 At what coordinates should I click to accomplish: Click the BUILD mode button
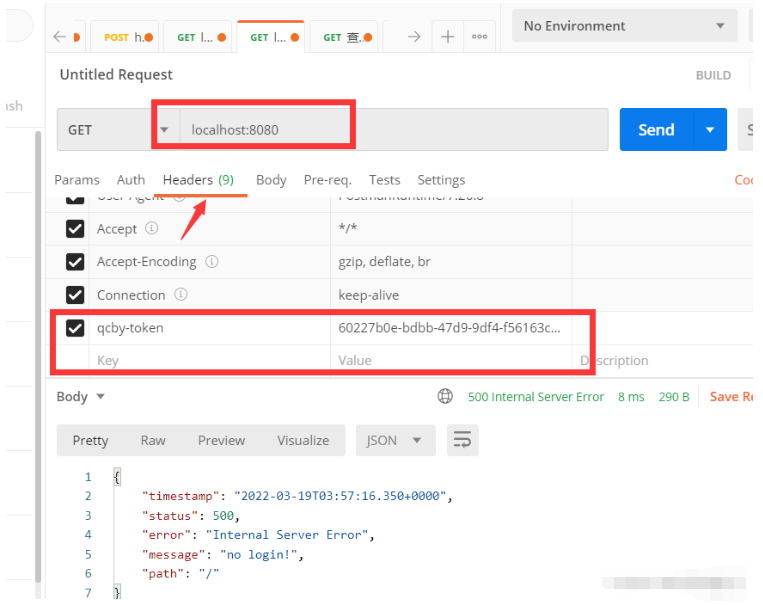[x=713, y=75]
